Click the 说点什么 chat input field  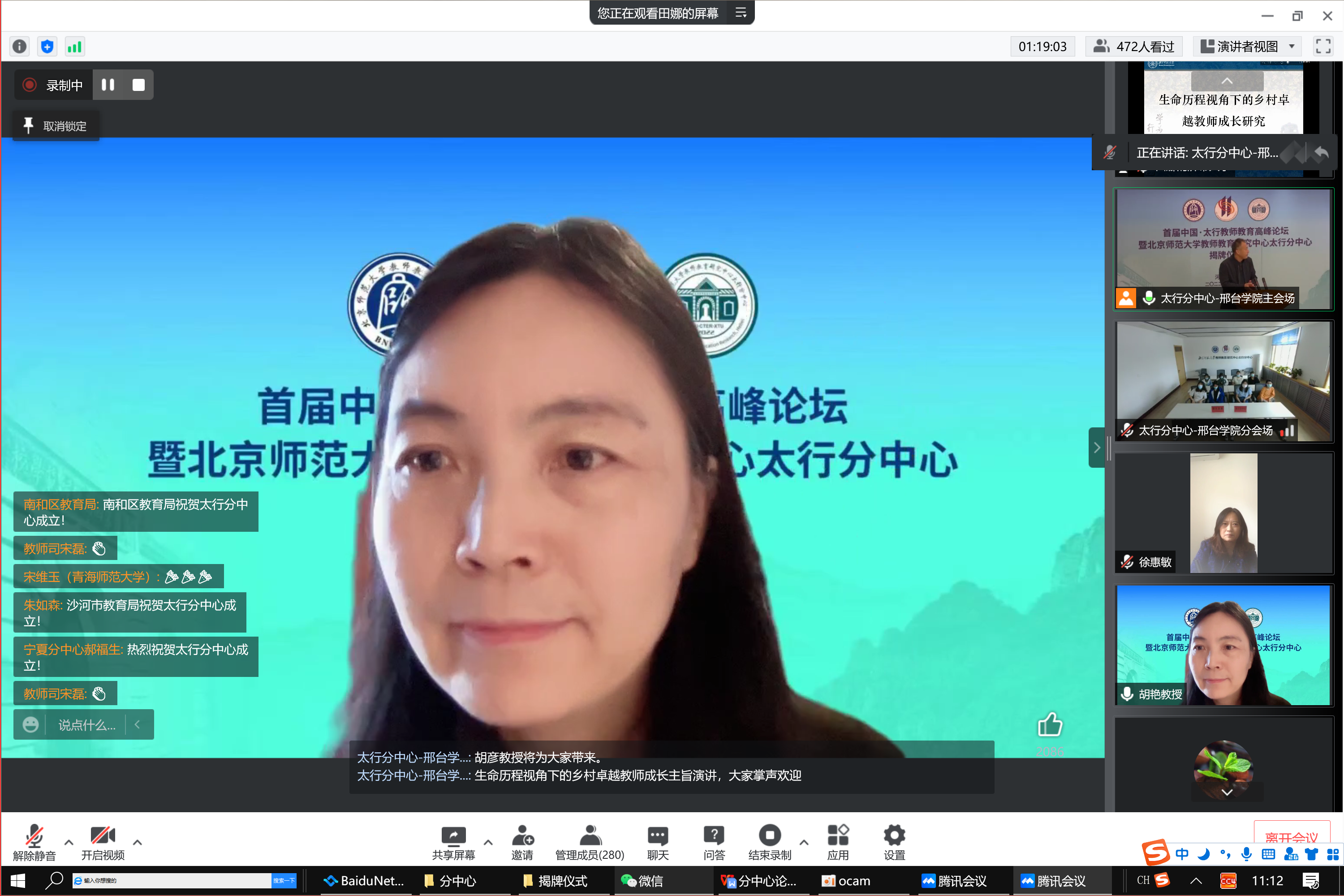click(x=87, y=724)
